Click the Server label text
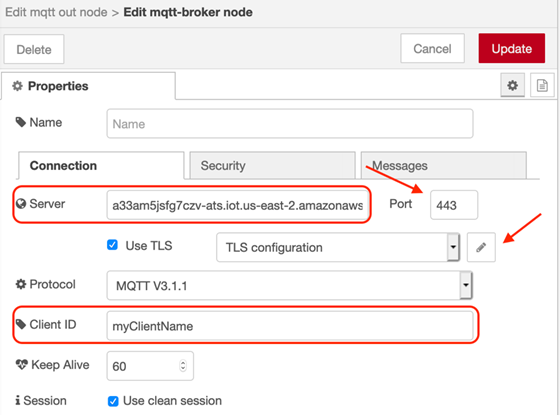The height and width of the screenshot is (415, 560). pyautogui.click(x=47, y=204)
